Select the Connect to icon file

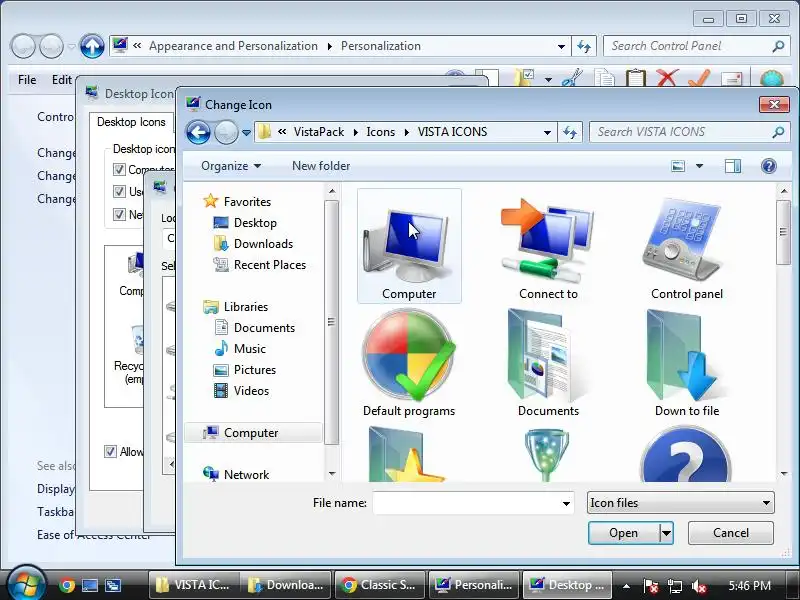(x=548, y=246)
